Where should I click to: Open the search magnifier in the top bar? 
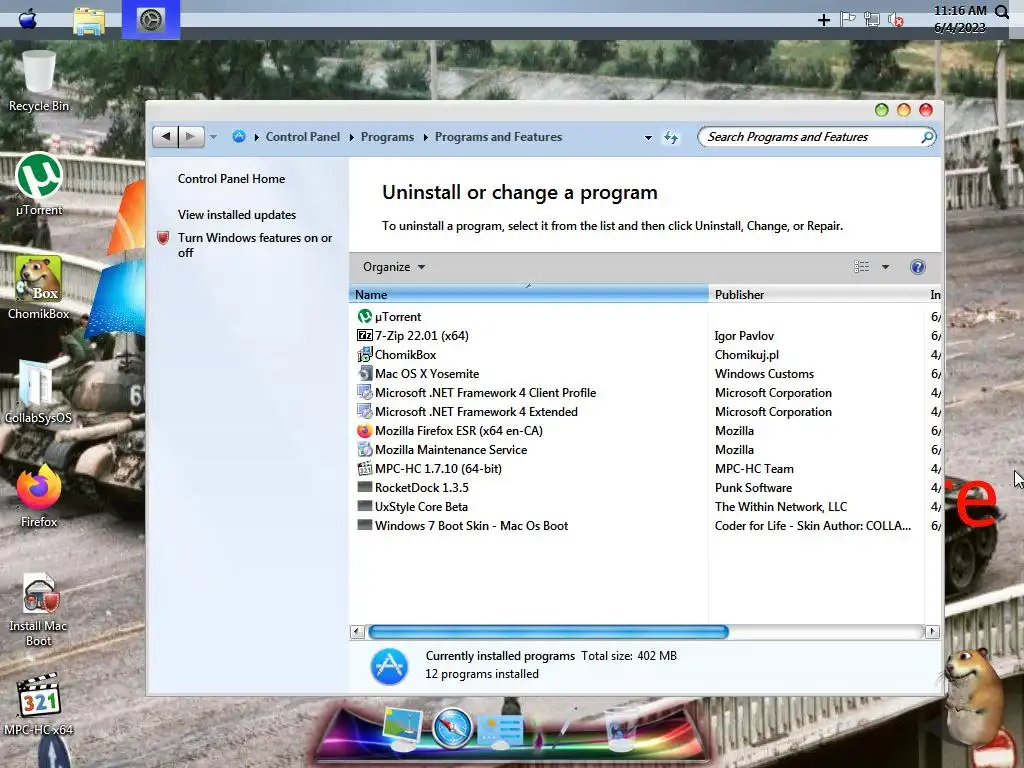coord(1002,12)
